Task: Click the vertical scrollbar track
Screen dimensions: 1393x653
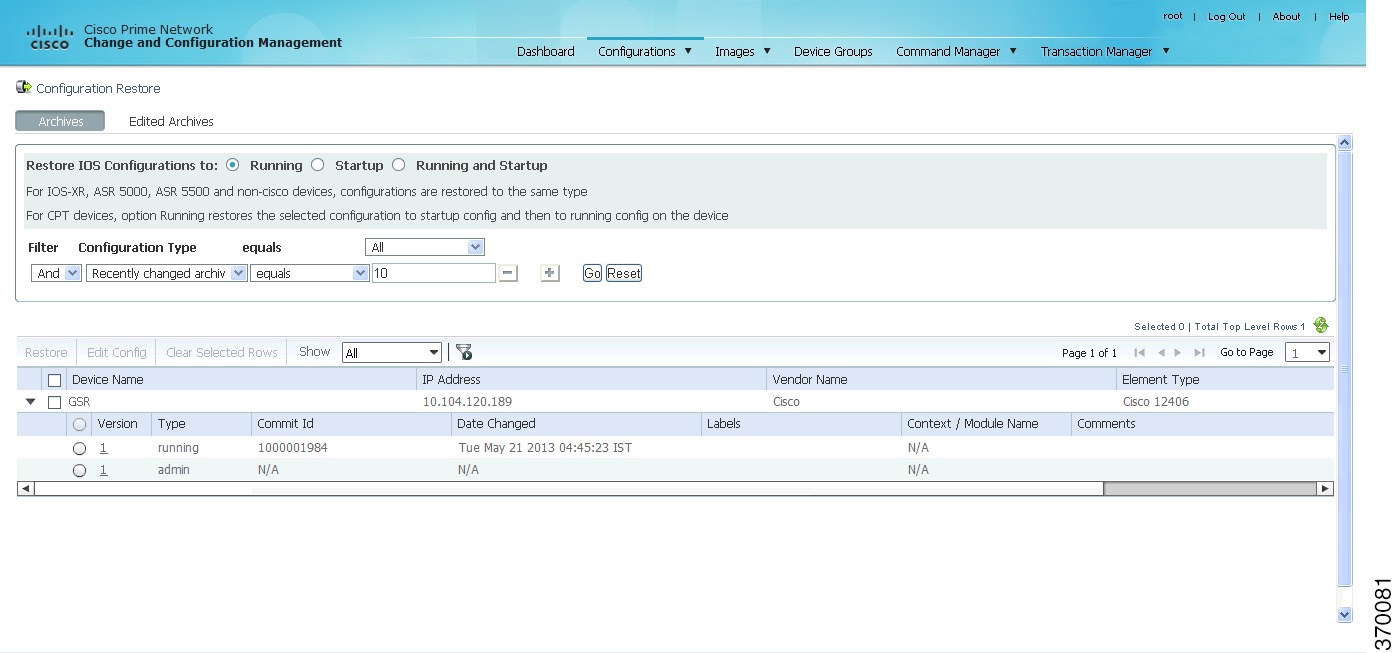Action: [x=1344, y=380]
